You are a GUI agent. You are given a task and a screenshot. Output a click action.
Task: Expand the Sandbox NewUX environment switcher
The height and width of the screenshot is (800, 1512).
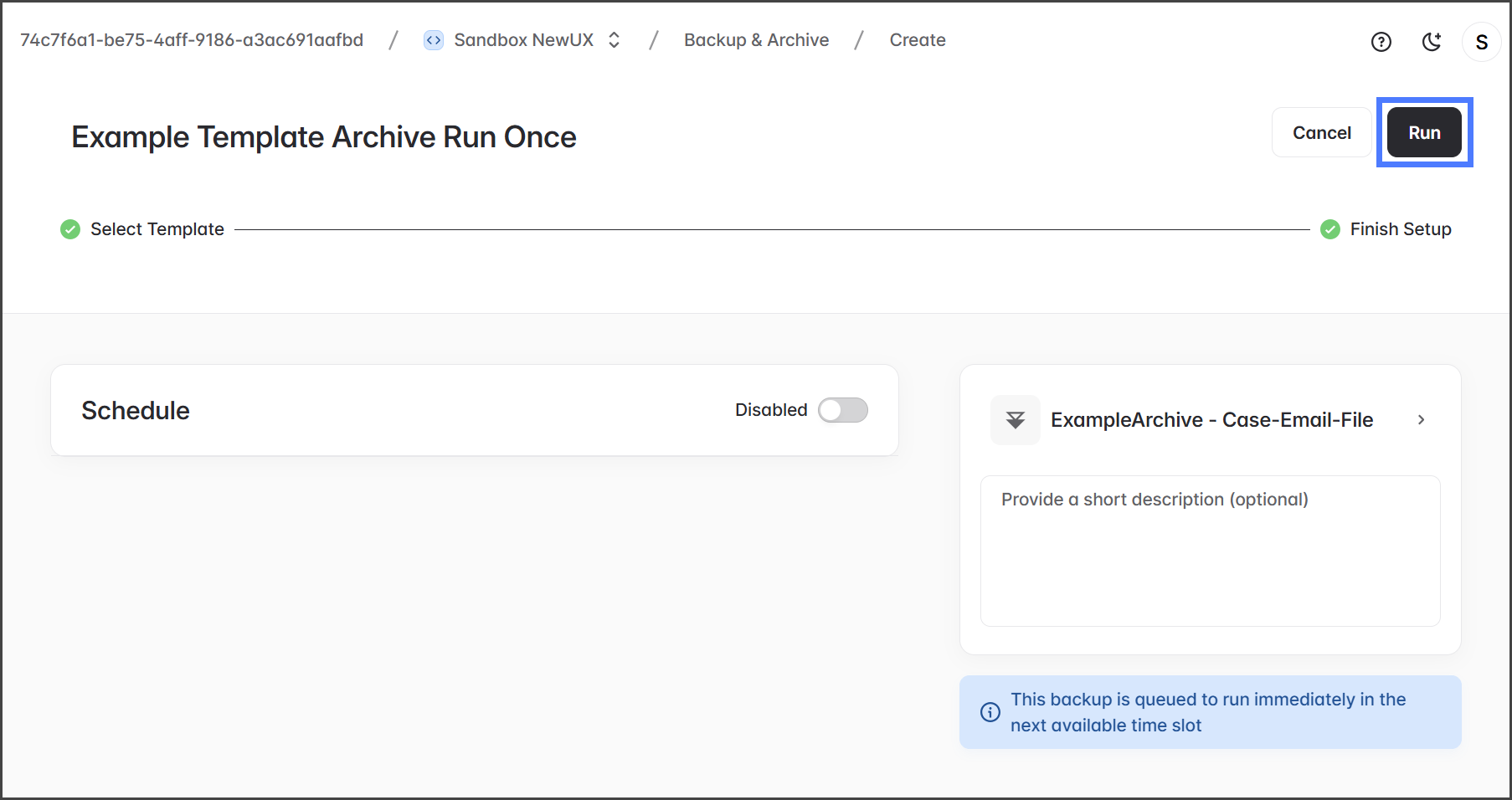pyautogui.click(x=614, y=40)
